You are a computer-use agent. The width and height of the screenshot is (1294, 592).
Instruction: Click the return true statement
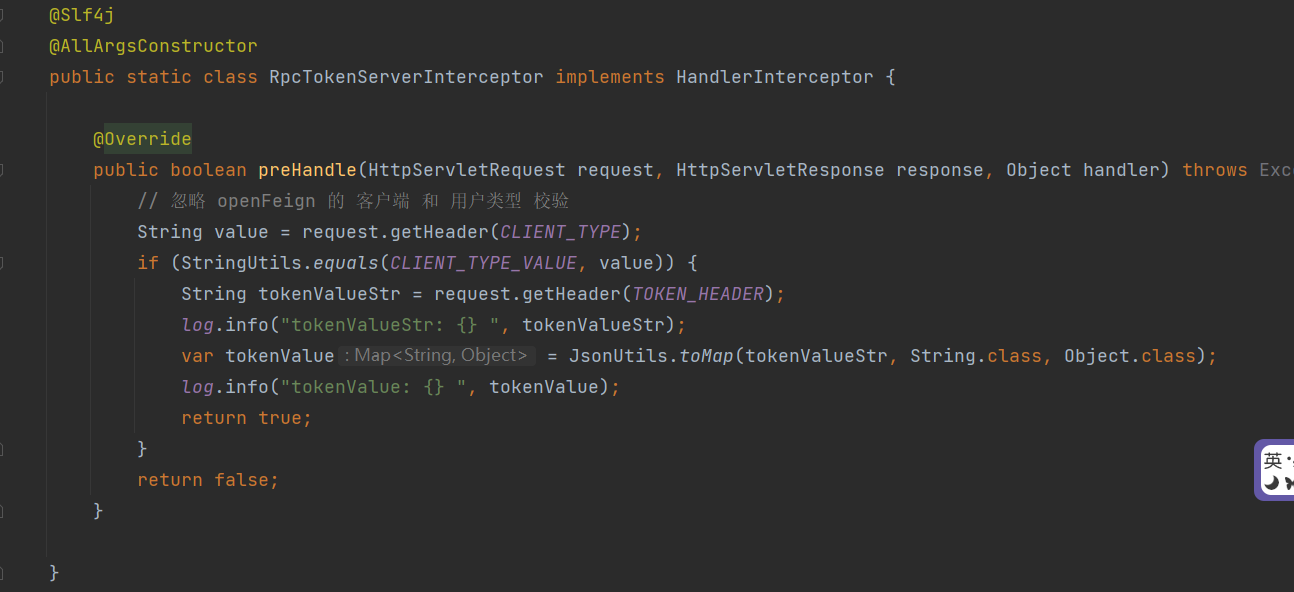pos(247,417)
